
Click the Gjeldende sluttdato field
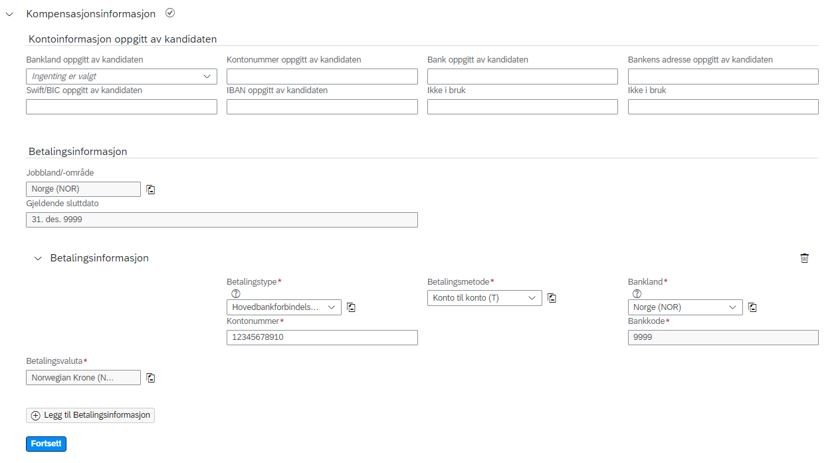click(222, 220)
